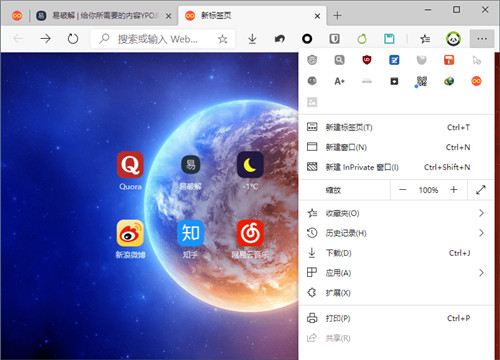Expand the 收藏夹(O) submenu
Screen dimensions: 500x360
(396, 213)
